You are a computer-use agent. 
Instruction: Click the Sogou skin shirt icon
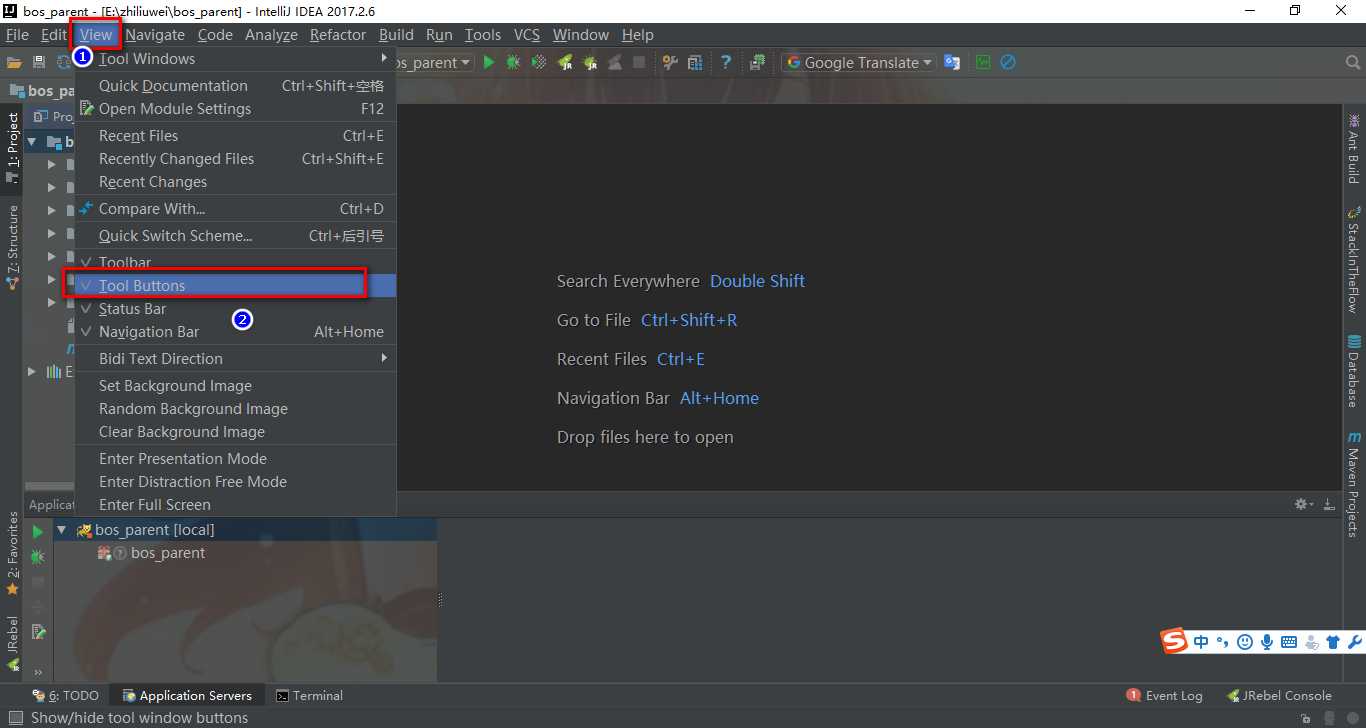pyautogui.click(x=1333, y=642)
